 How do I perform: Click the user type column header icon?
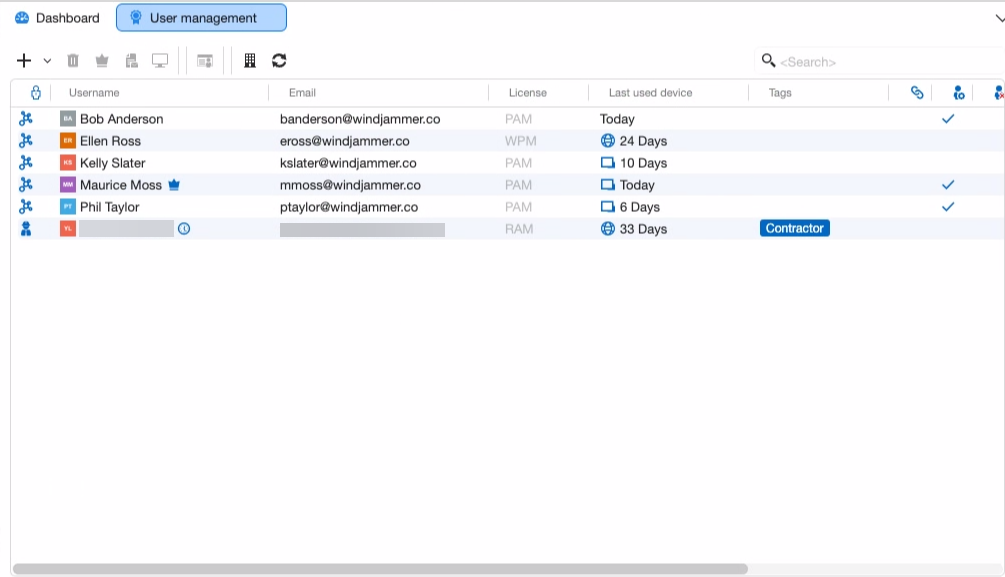pyautogui.click(x=36, y=93)
